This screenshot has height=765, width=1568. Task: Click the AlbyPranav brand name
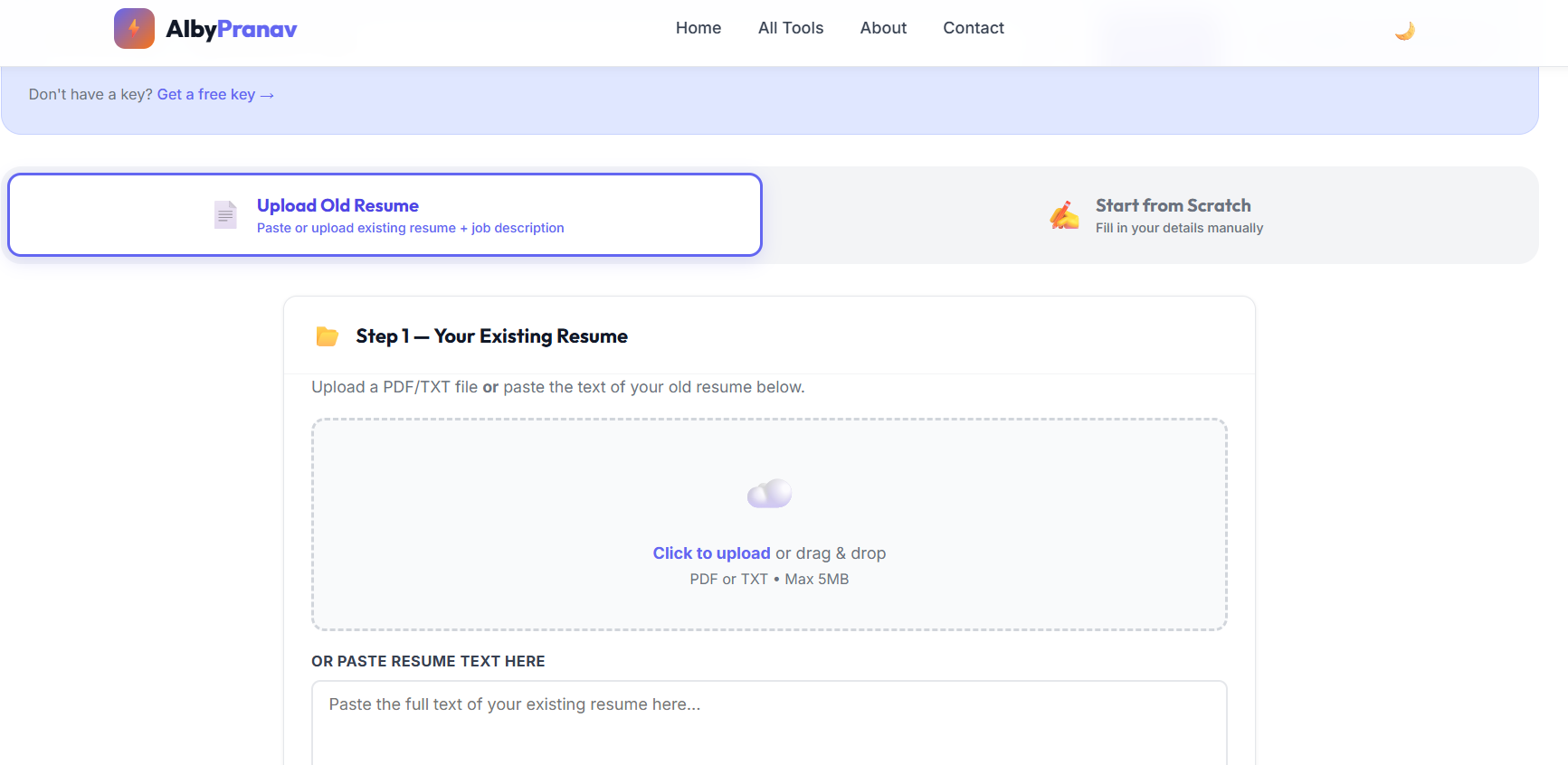[x=232, y=30]
